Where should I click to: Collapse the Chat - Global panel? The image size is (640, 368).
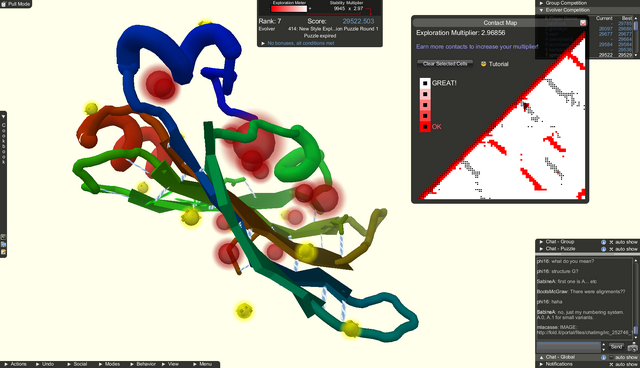coord(541,357)
